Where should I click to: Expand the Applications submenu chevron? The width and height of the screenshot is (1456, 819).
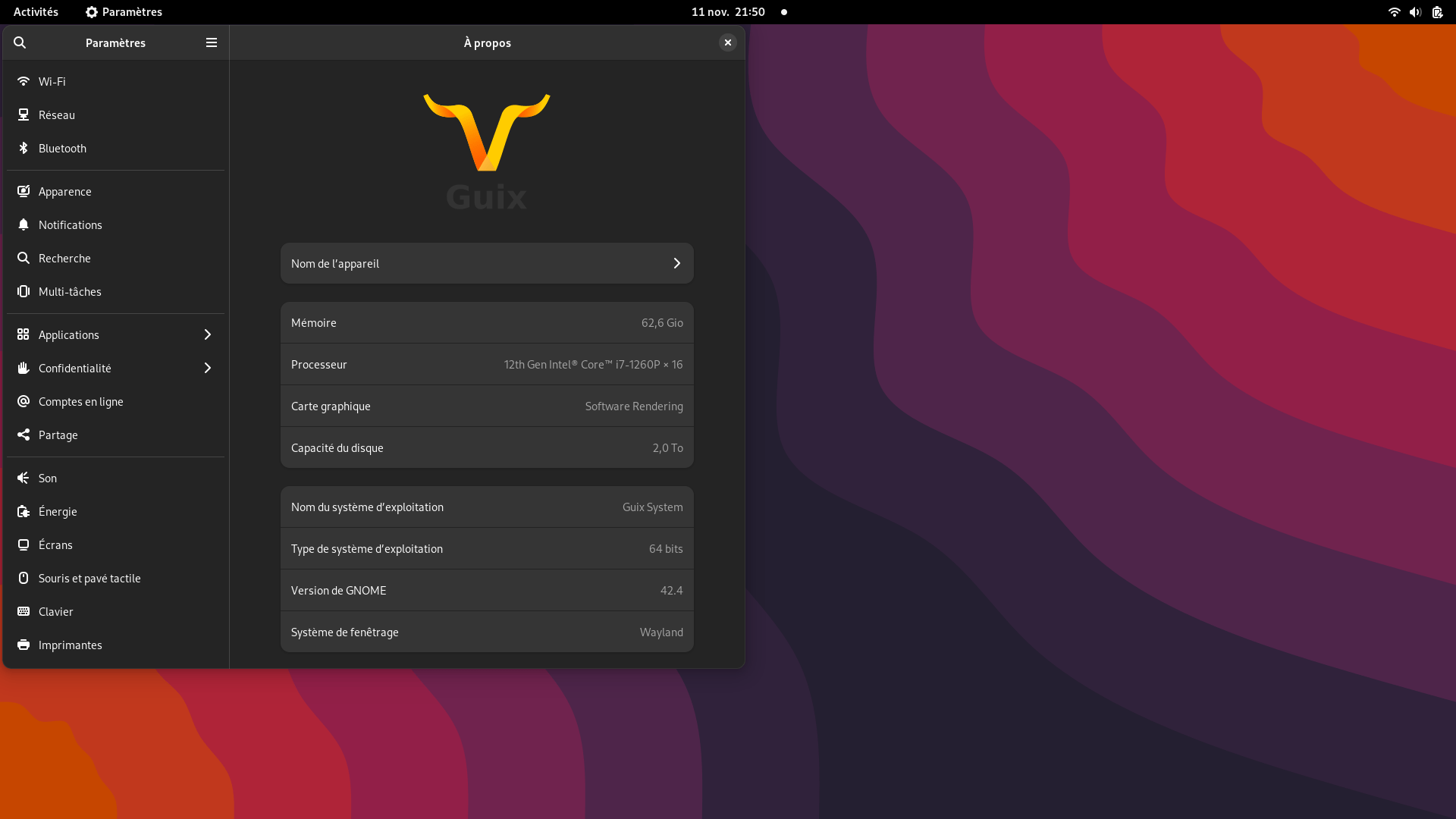point(207,334)
